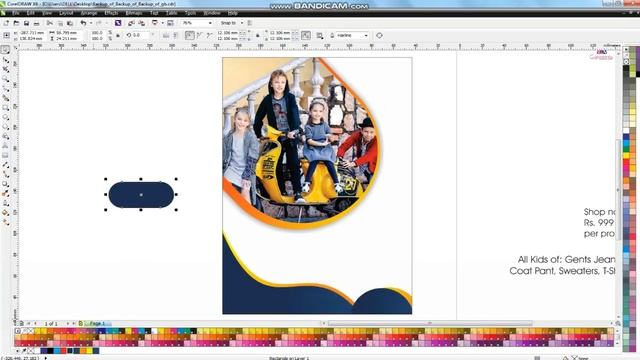Click the Print icon
The height and width of the screenshot is (360, 640).
point(36,23)
